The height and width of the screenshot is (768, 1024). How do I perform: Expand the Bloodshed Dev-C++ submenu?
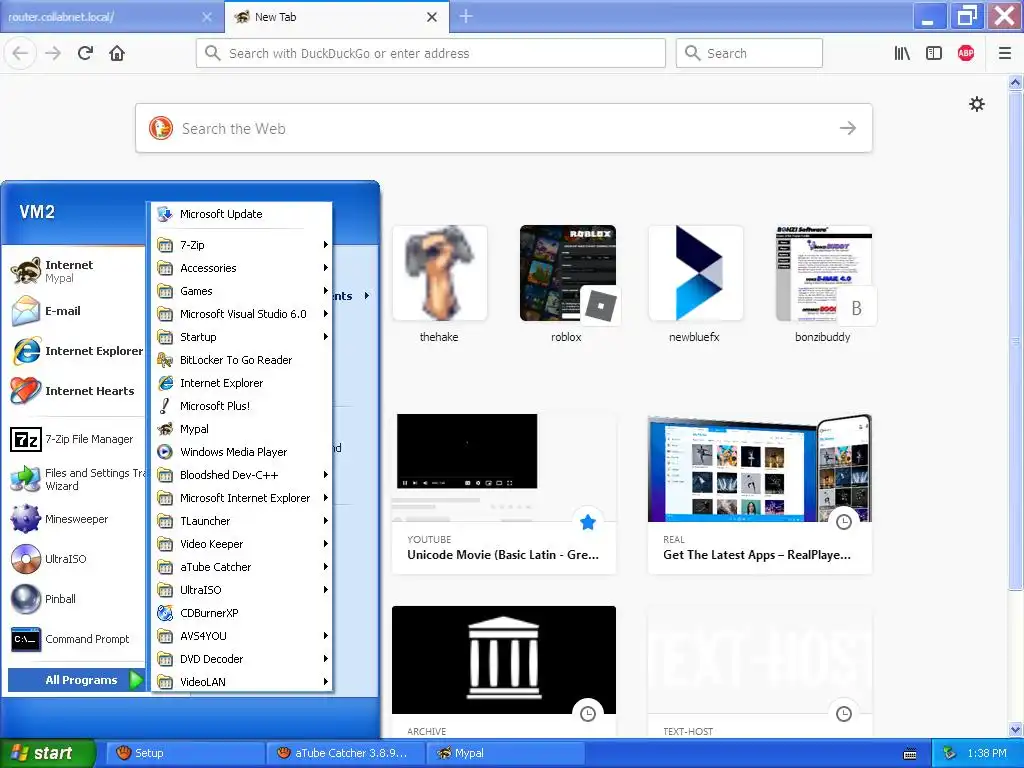tap(242, 475)
